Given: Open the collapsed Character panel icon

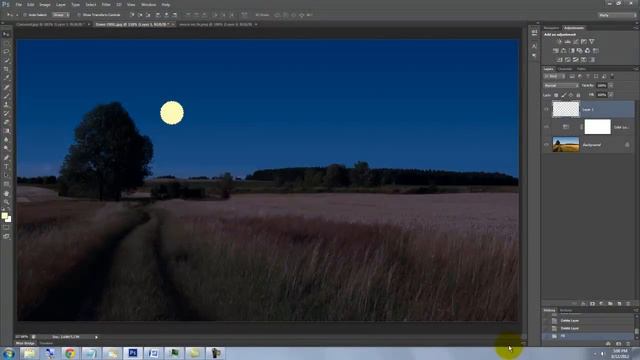Looking at the screenshot, I should point(534,46).
